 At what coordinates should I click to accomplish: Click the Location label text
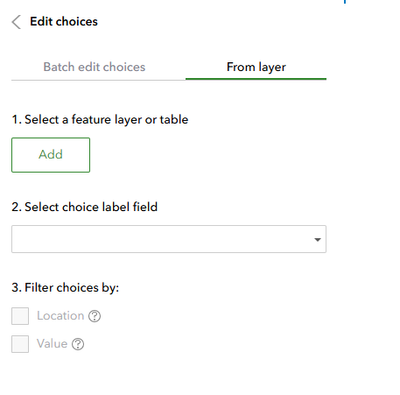pos(60,316)
